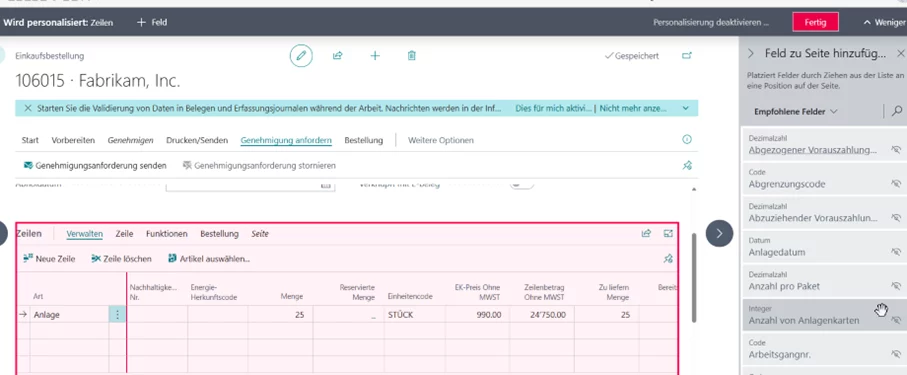Click the Fertig button
Screen dimensions: 907x375
pos(815,23)
